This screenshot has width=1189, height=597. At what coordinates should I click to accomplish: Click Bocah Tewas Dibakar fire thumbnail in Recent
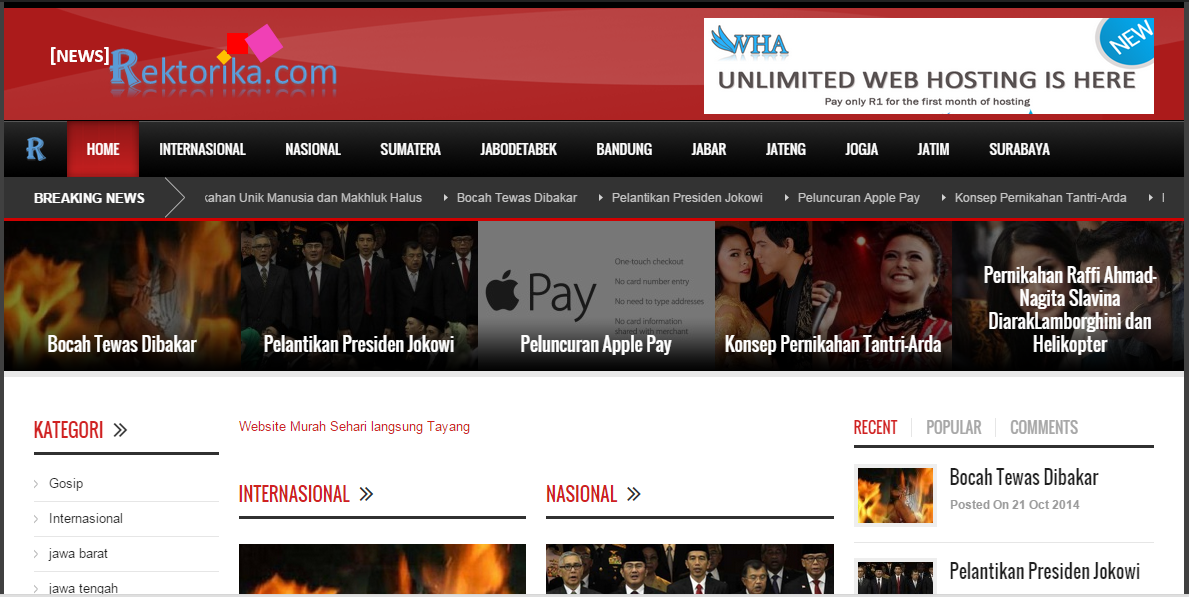894,495
